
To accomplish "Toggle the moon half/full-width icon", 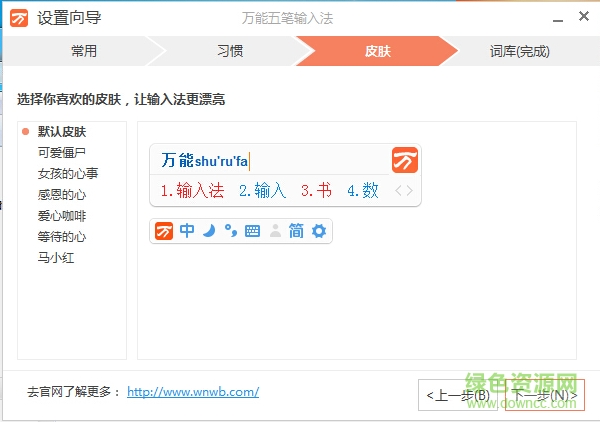I will [209, 231].
